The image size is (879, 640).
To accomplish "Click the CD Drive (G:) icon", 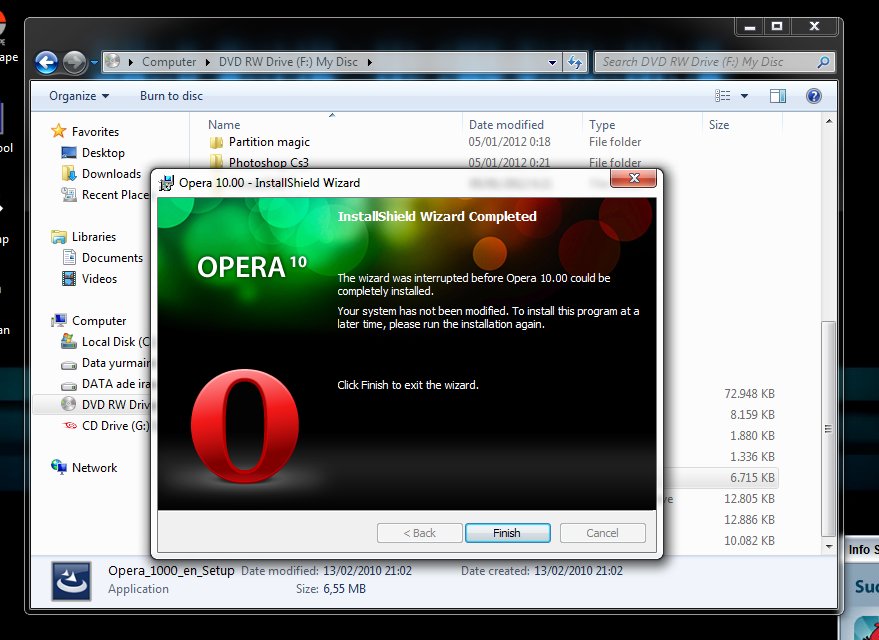I will (69, 426).
